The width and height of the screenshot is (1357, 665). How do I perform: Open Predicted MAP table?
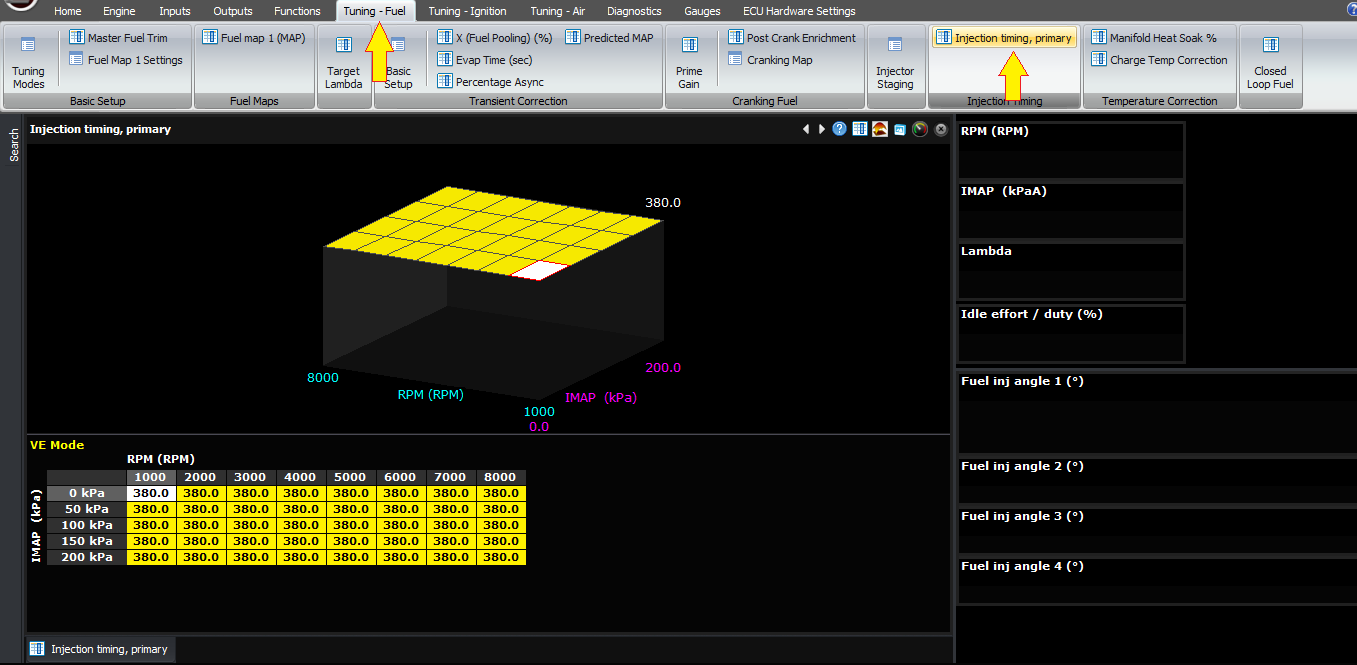click(609, 37)
